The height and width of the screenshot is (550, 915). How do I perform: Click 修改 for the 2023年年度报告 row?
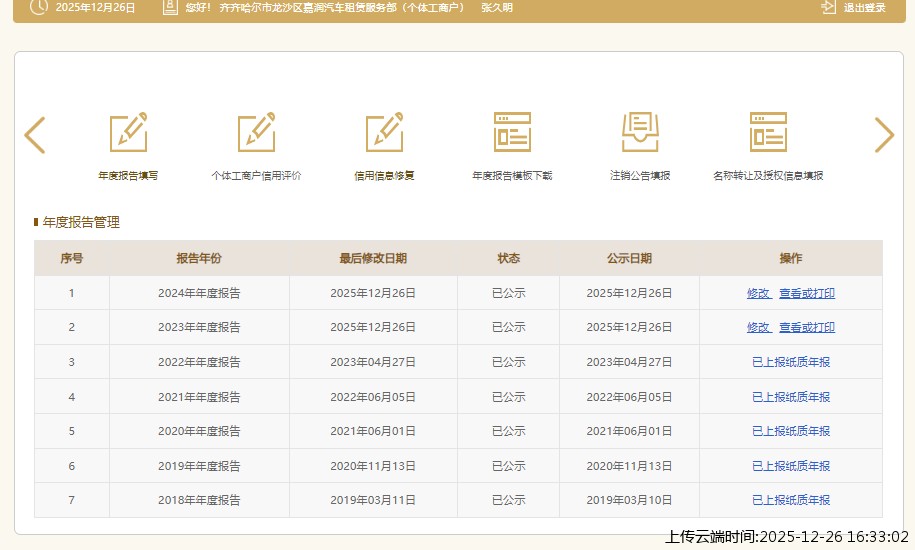759,327
